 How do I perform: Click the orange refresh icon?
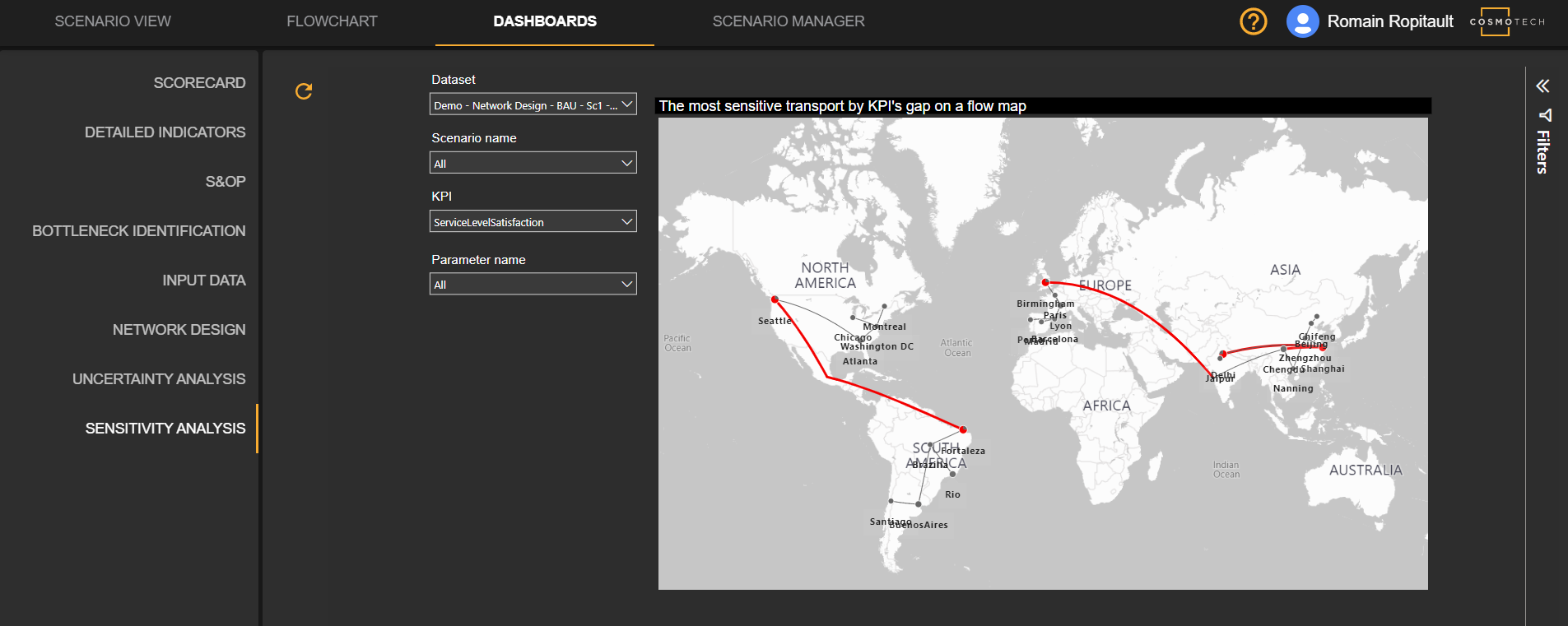[304, 91]
